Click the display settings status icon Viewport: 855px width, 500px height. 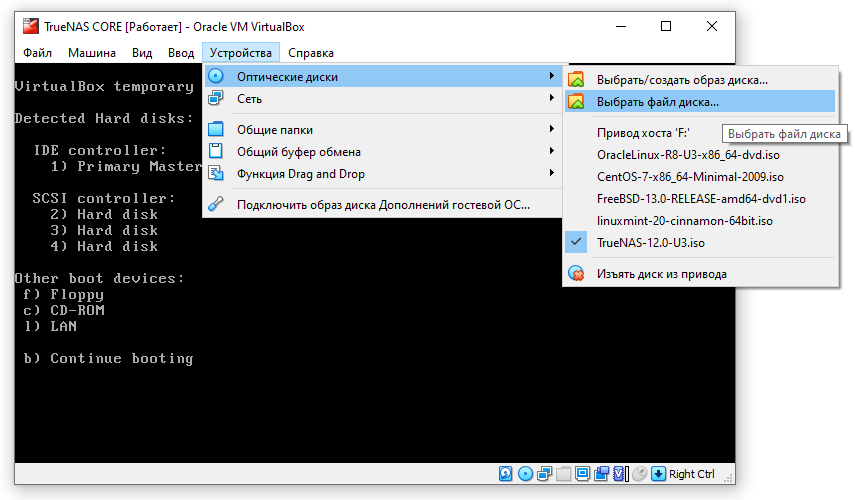click(582, 474)
